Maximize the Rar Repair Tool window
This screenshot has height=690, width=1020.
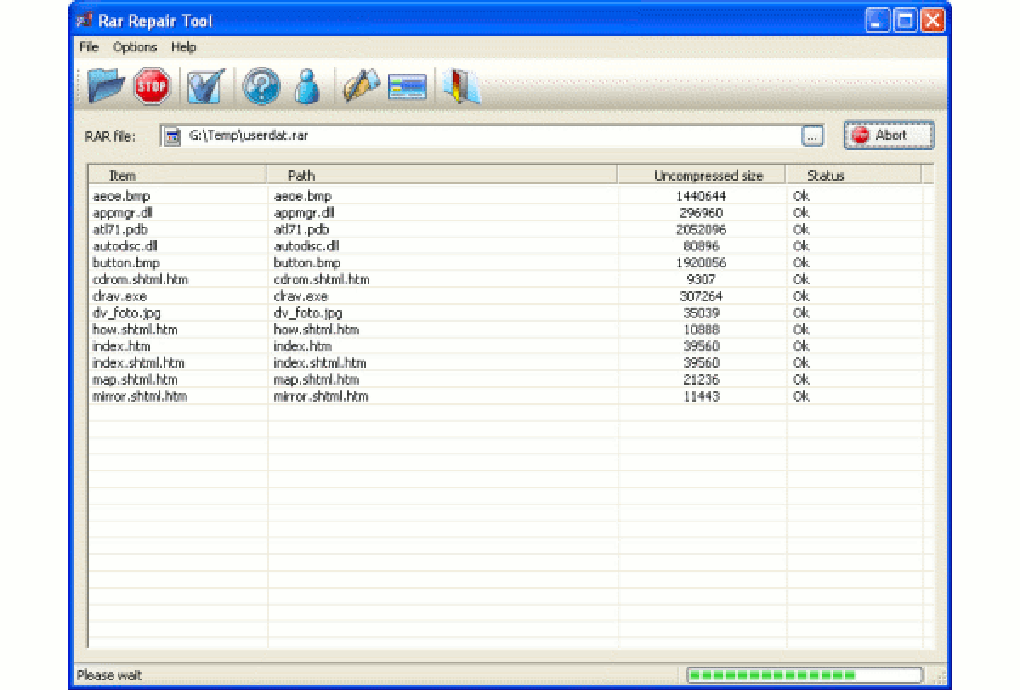click(905, 21)
